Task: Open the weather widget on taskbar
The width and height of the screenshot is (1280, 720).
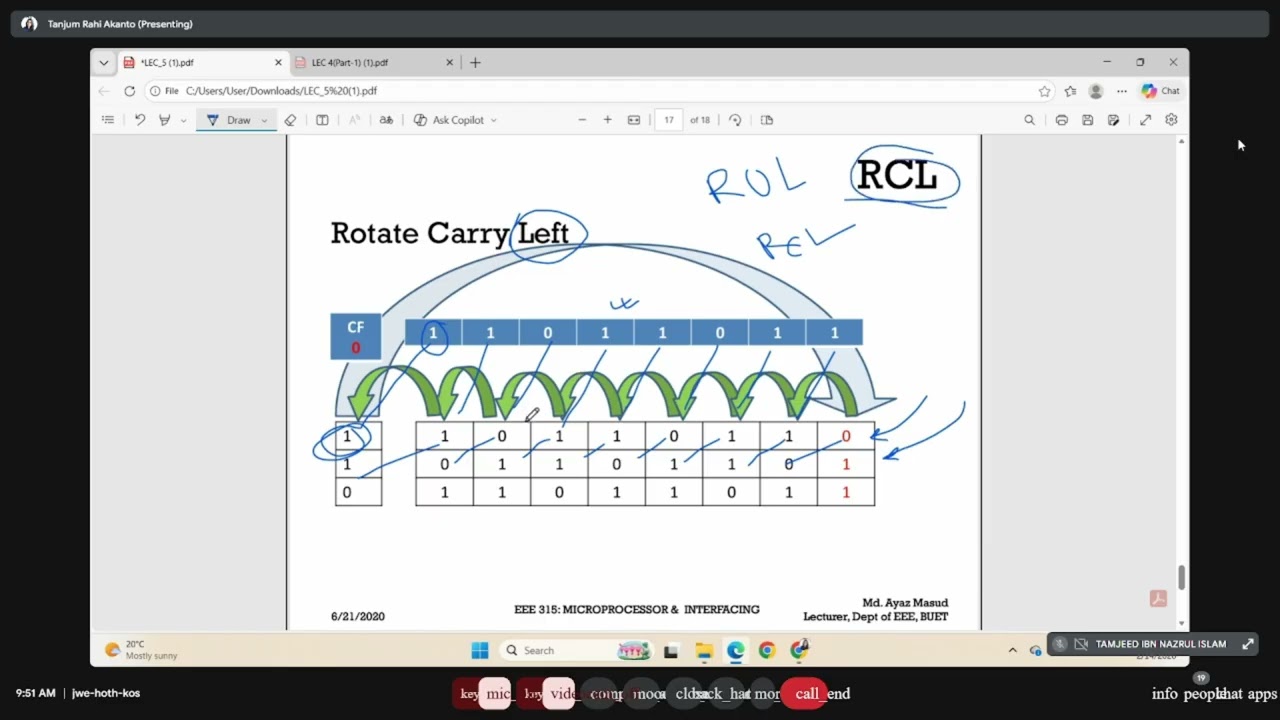Action: point(141,650)
